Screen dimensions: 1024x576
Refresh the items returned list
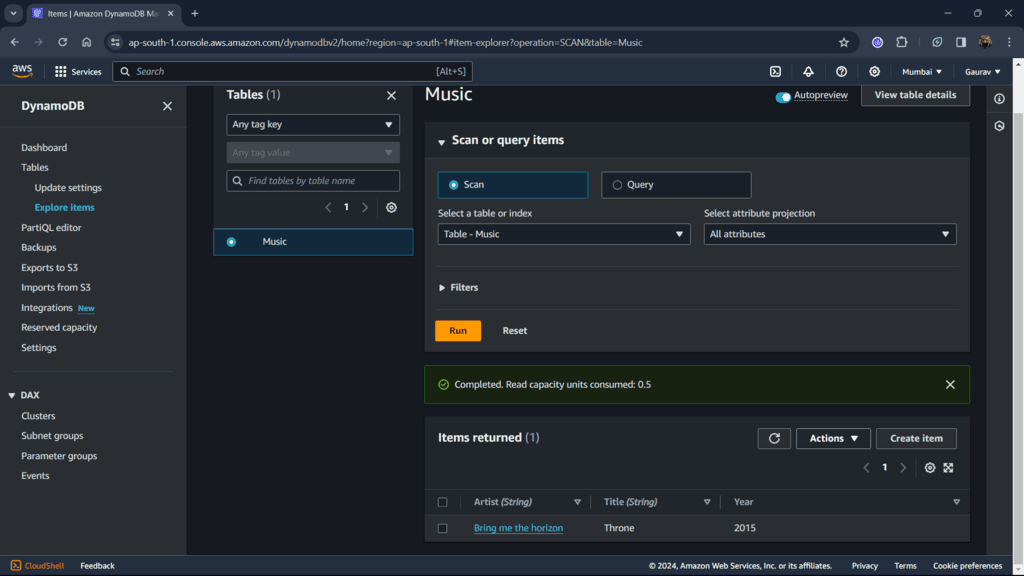[x=774, y=438]
